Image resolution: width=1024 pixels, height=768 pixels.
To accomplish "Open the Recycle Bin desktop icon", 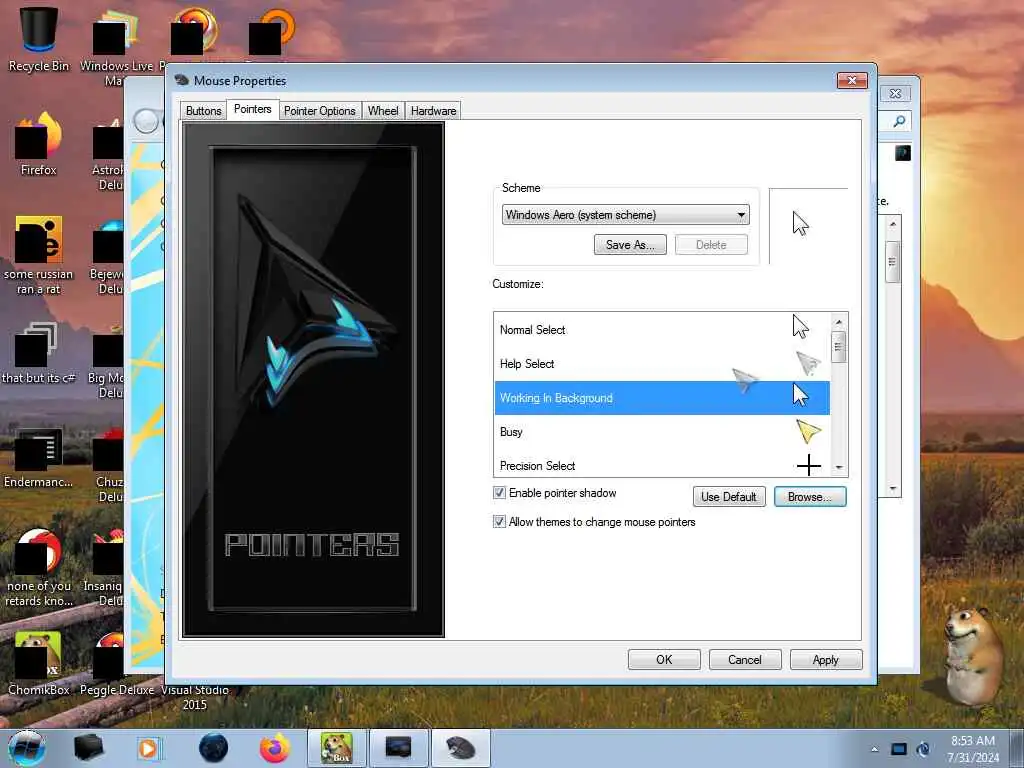I will click(39, 39).
